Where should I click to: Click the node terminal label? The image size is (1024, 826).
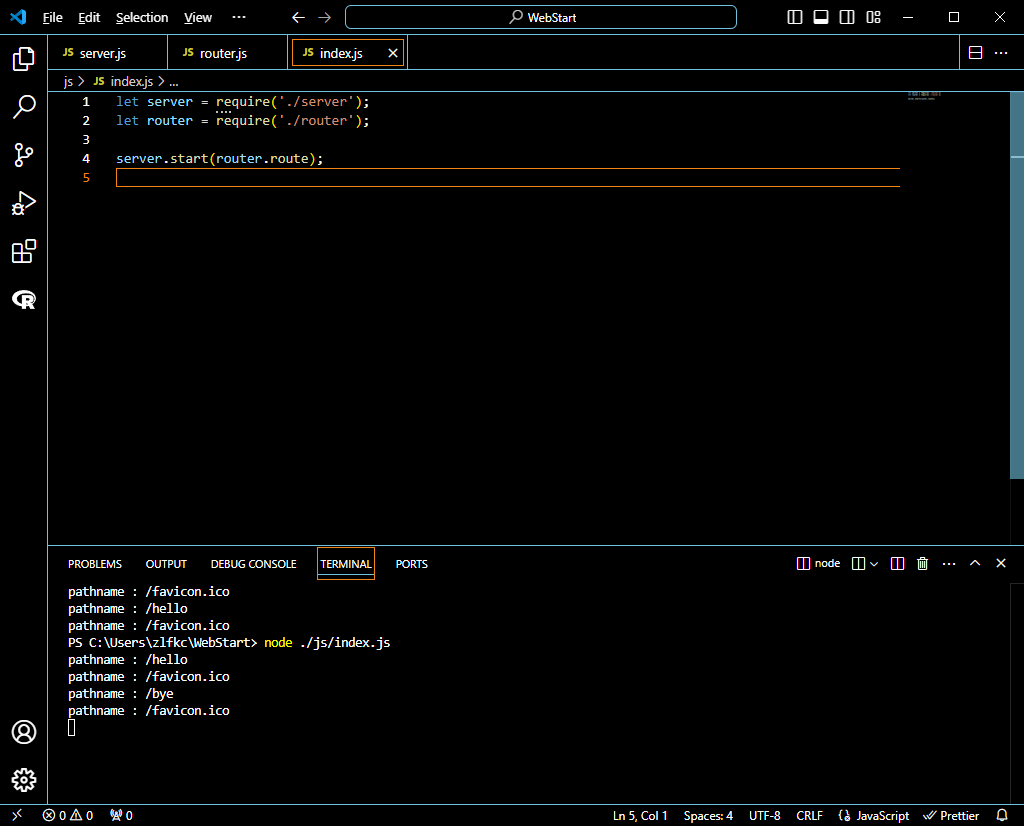819,564
